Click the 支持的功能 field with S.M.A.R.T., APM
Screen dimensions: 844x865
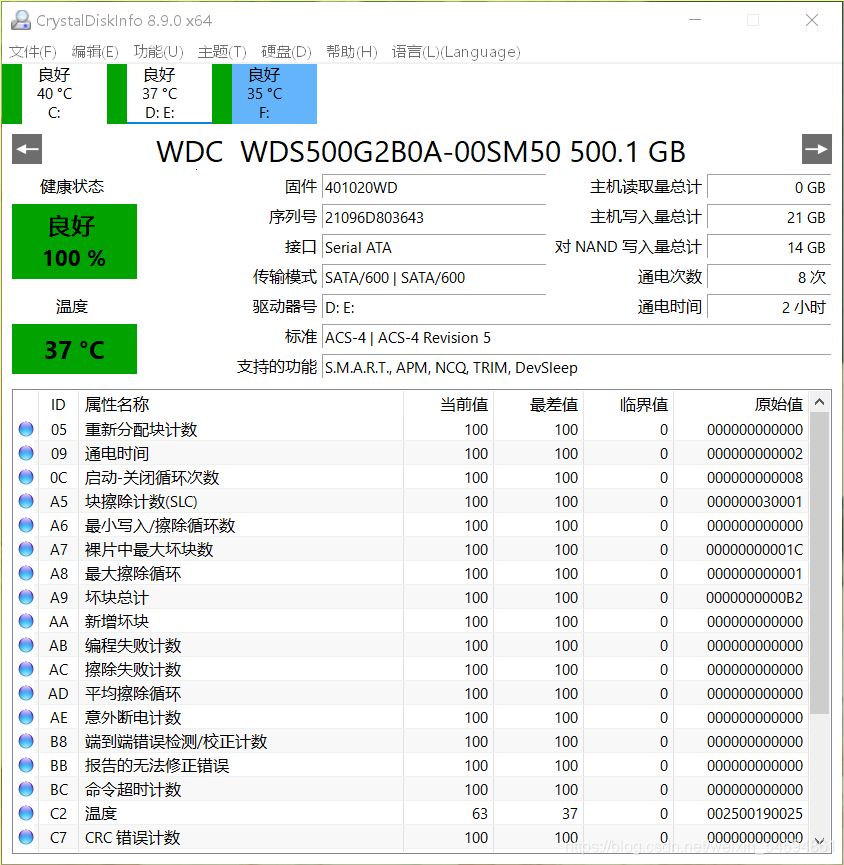pos(576,367)
